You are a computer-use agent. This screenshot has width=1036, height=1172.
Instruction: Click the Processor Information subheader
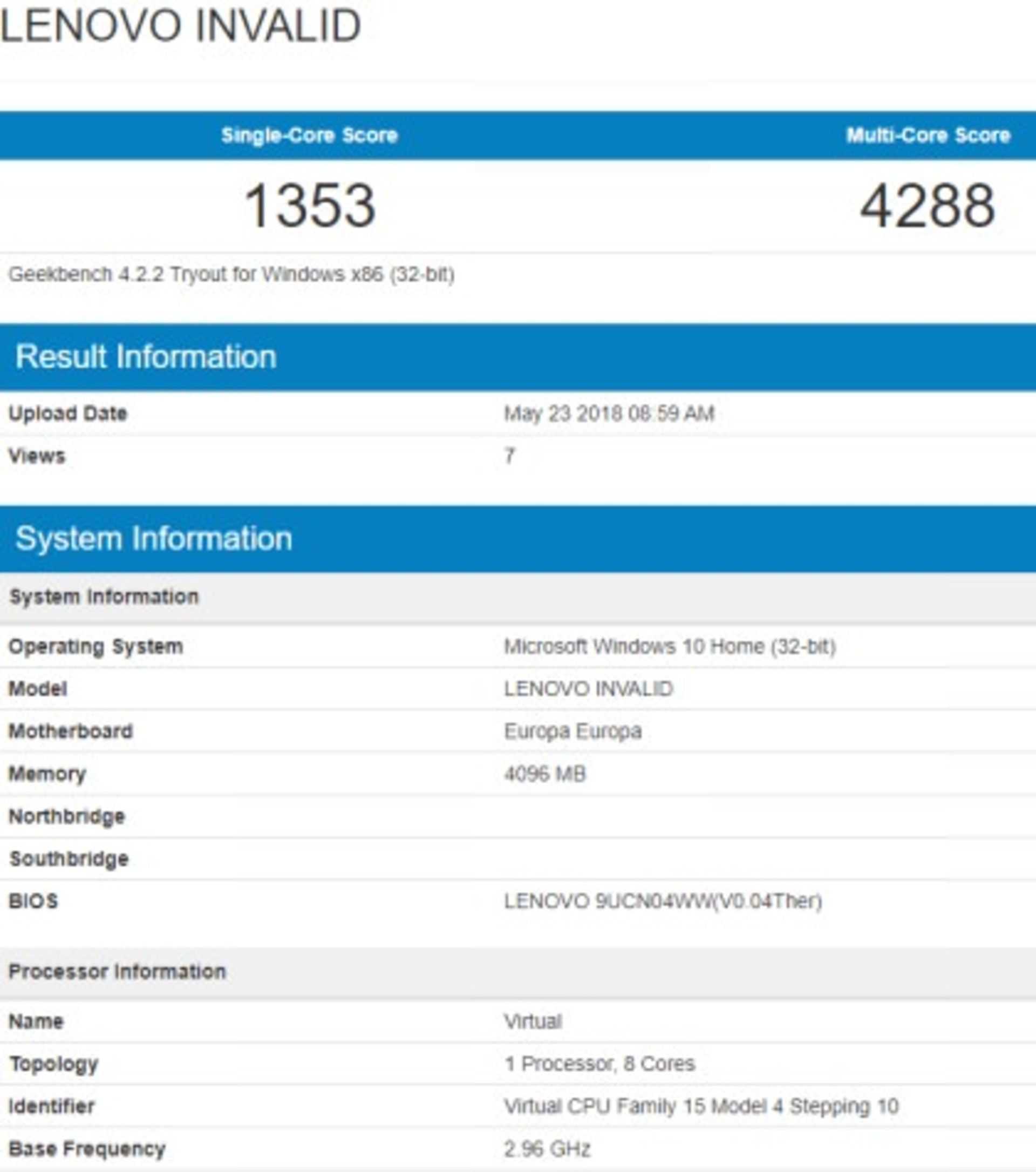click(x=118, y=972)
